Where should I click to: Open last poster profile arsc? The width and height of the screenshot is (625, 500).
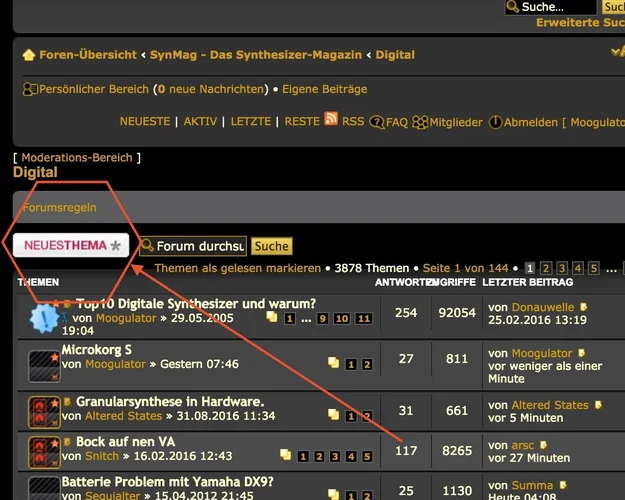point(523,445)
